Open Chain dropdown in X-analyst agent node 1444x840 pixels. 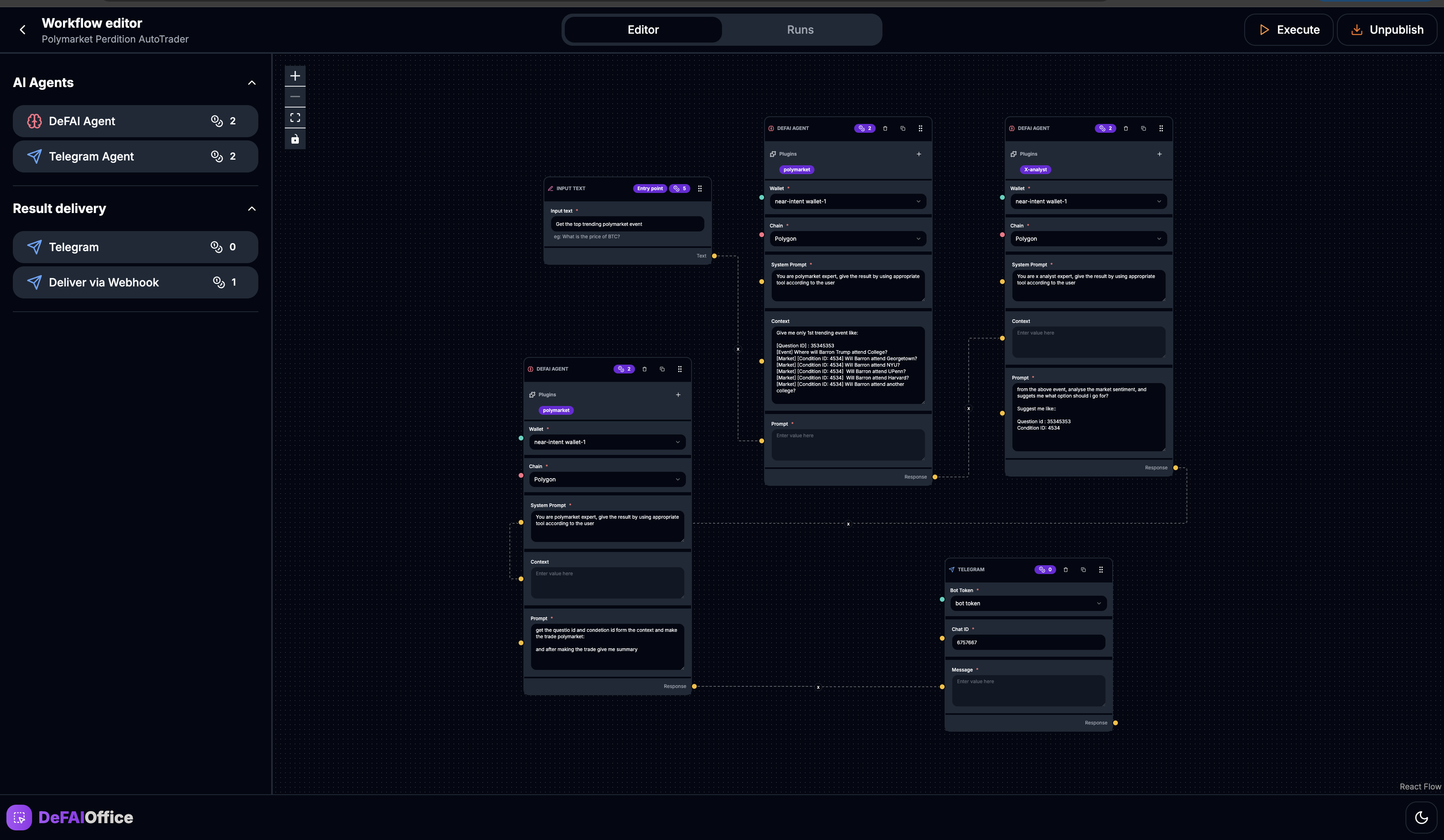point(1087,239)
